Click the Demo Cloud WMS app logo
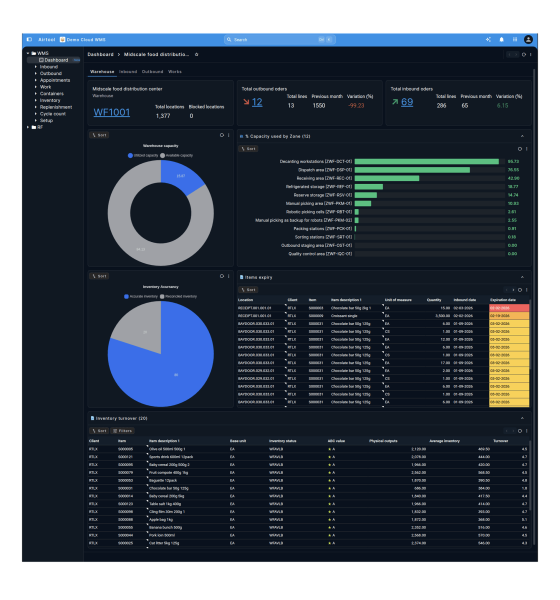The width and height of the screenshot is (560, 600). coord(62,39)
